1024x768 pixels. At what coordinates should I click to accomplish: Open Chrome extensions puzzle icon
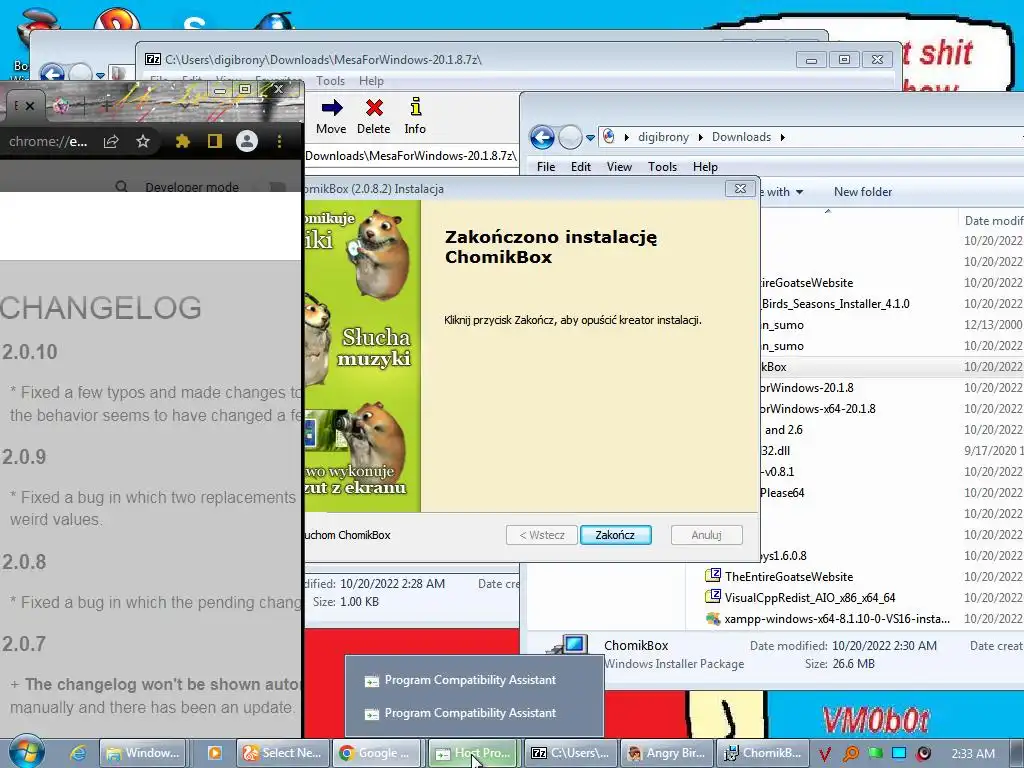(183, 142)
